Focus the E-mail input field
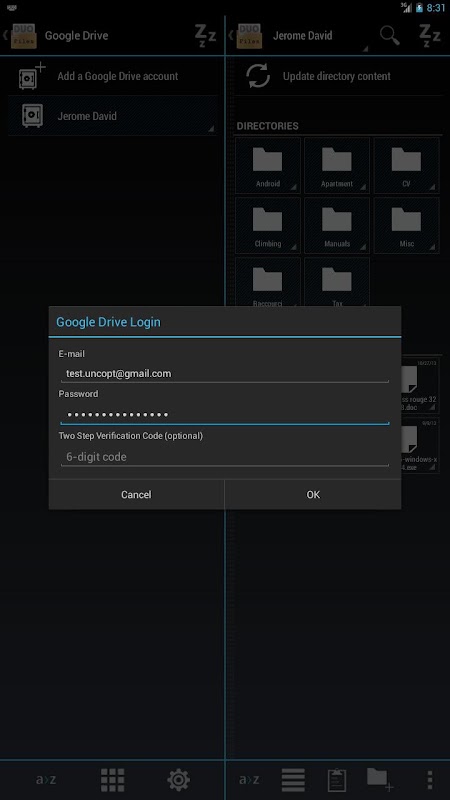Screen dimensions: 450x800 point(224,373)
